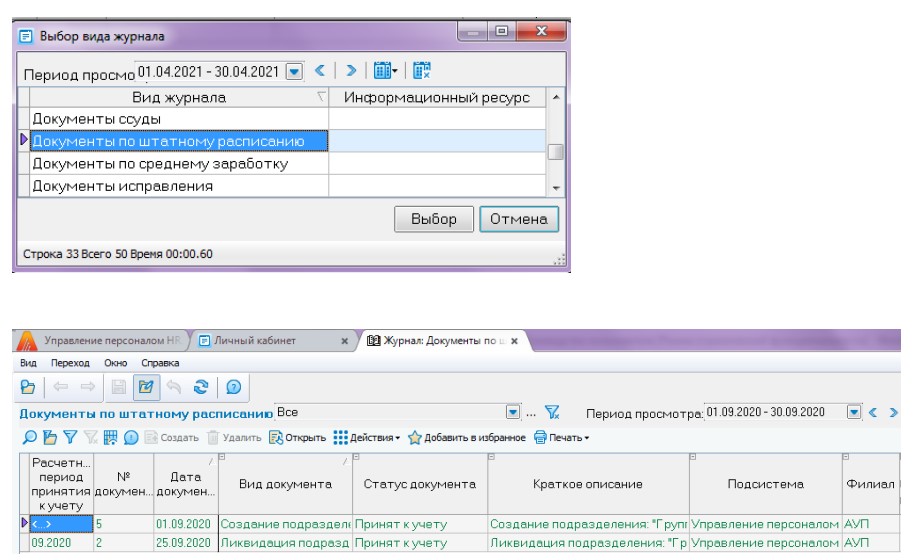Click Создание подразделения cell in Краткое описание
This screenshot has height=560, width=919.
pyautogui.click(x=588, y=524)
